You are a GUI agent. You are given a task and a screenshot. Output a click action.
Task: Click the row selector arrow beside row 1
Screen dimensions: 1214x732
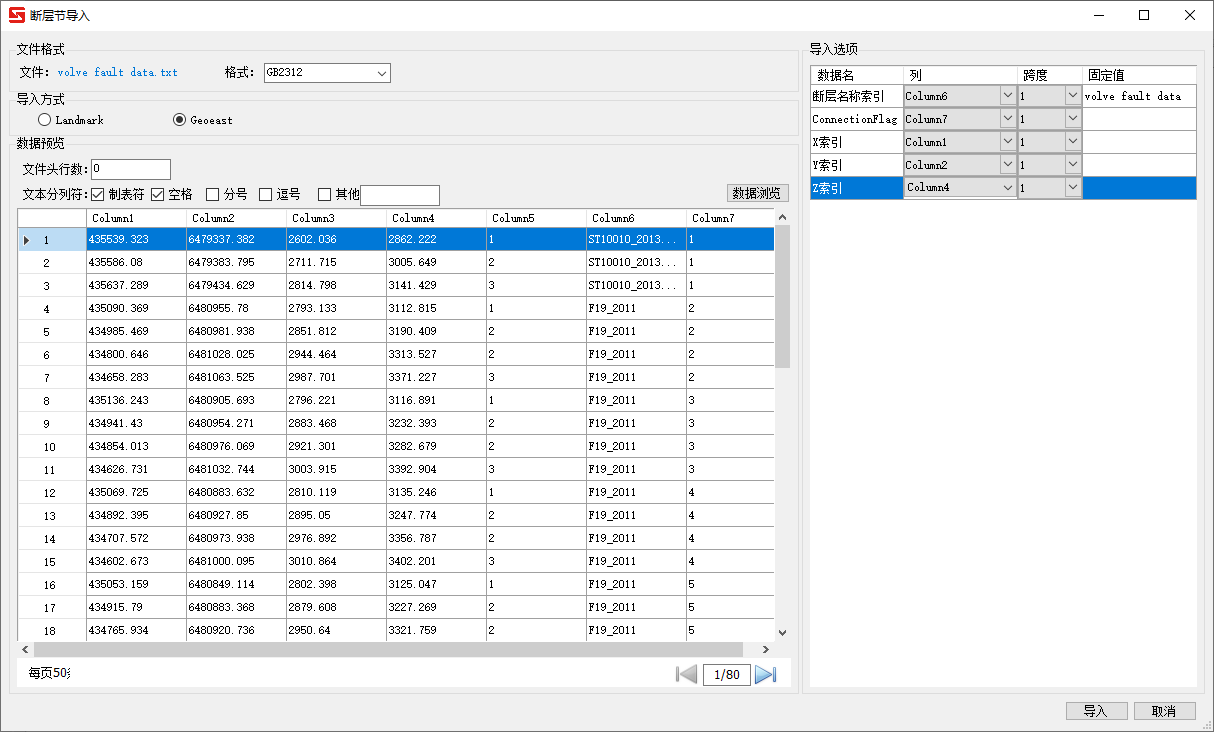pos(26,240)
